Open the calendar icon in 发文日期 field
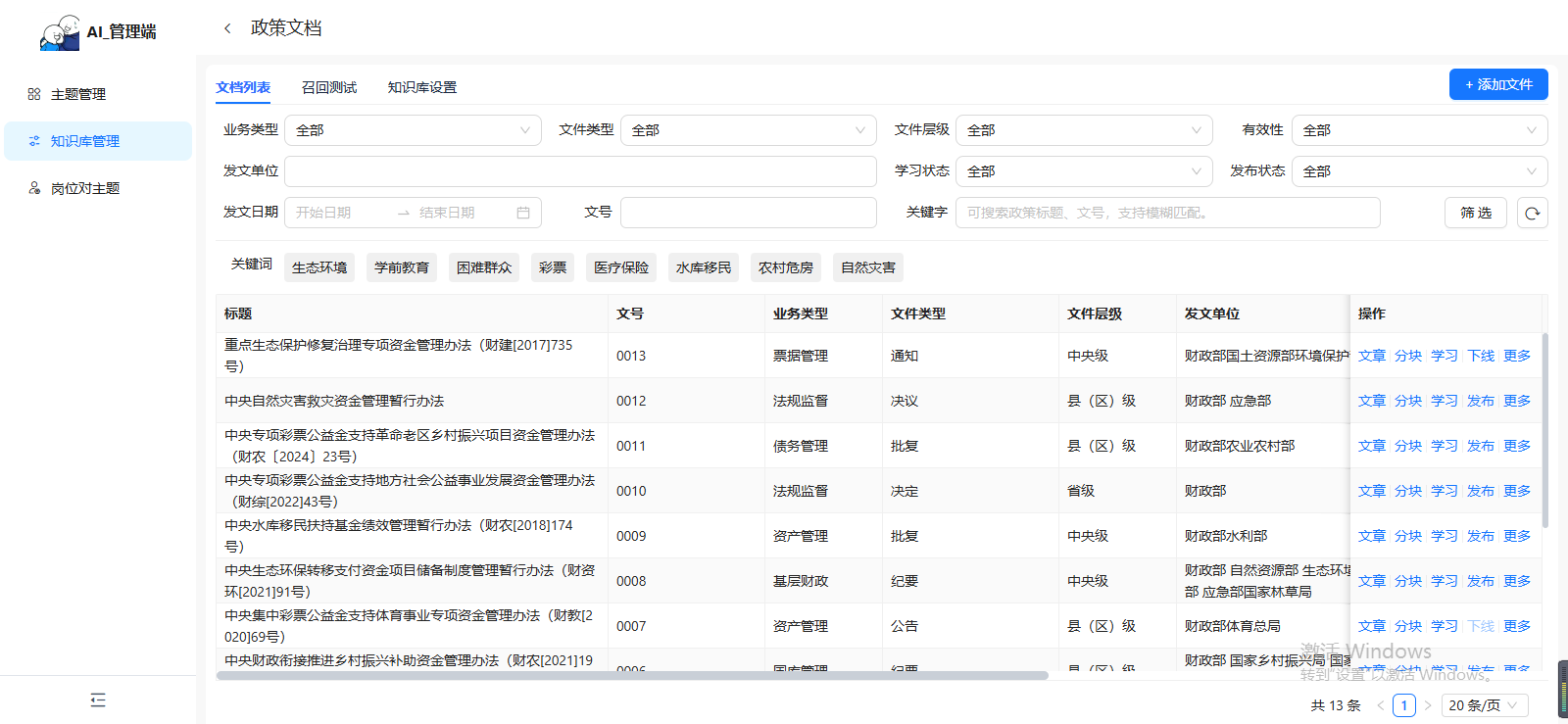Viewport: 1568px width, 724px height. tap(523, 213)
